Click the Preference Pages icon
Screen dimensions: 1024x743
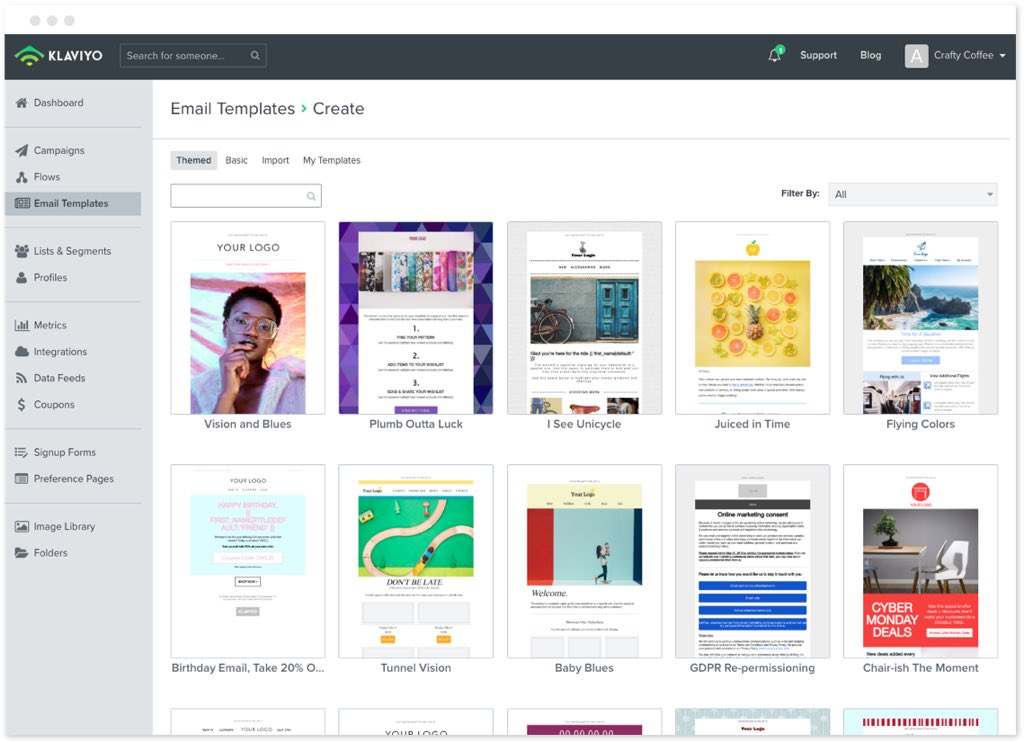click(x=22, y=479)
